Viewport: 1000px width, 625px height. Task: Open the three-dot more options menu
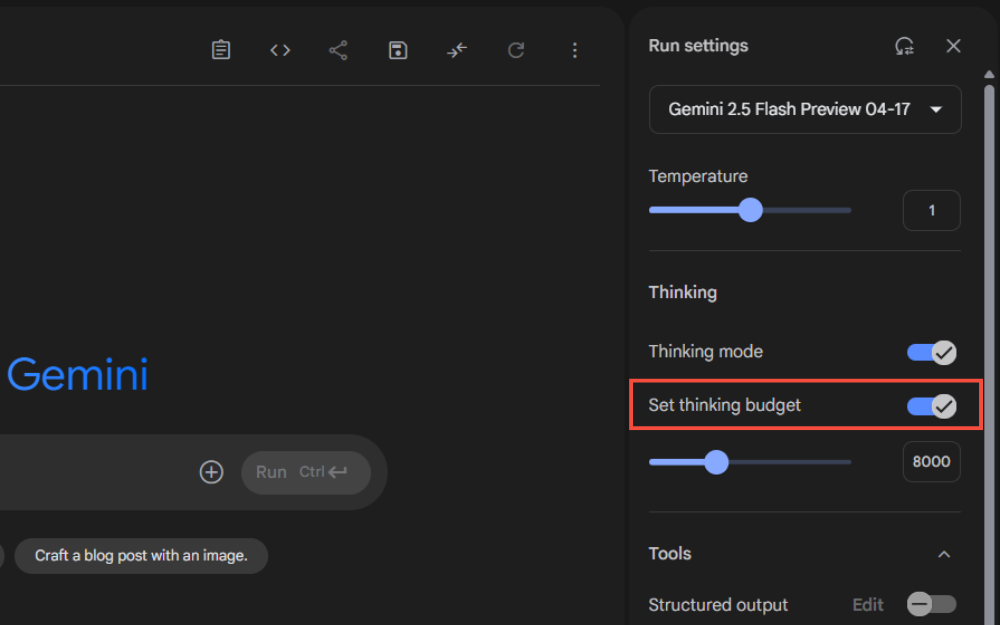(x=575, y=50)
